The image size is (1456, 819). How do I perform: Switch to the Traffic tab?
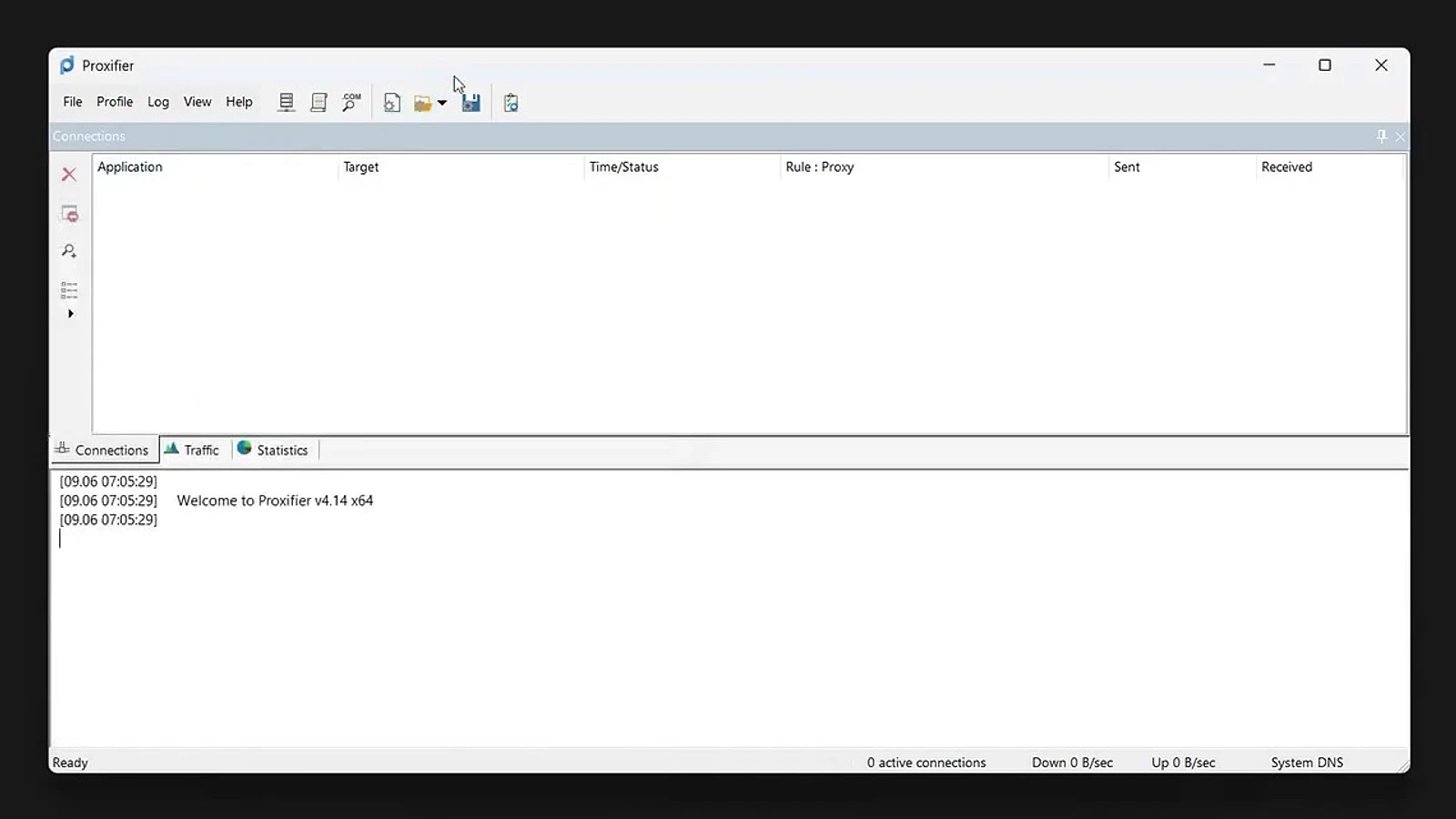194,450
